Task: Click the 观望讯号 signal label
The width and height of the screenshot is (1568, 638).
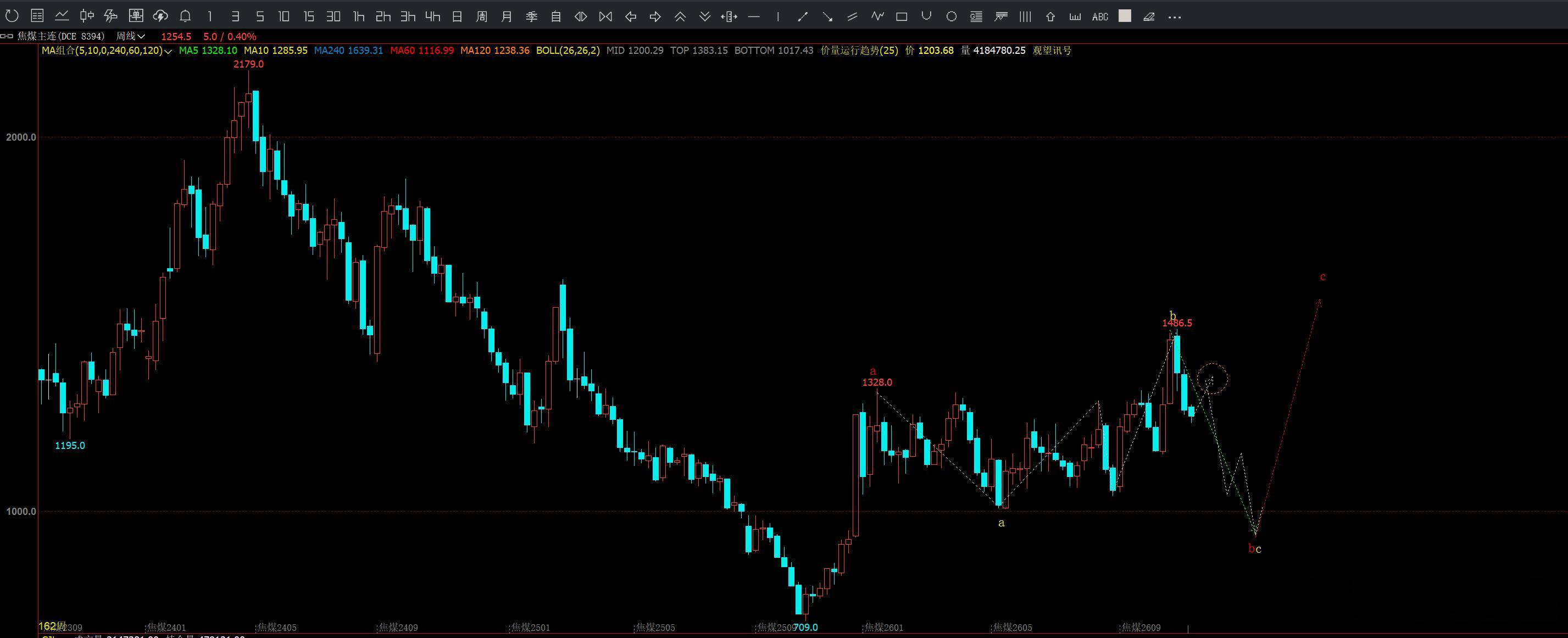Action: tap(1052, 51)
